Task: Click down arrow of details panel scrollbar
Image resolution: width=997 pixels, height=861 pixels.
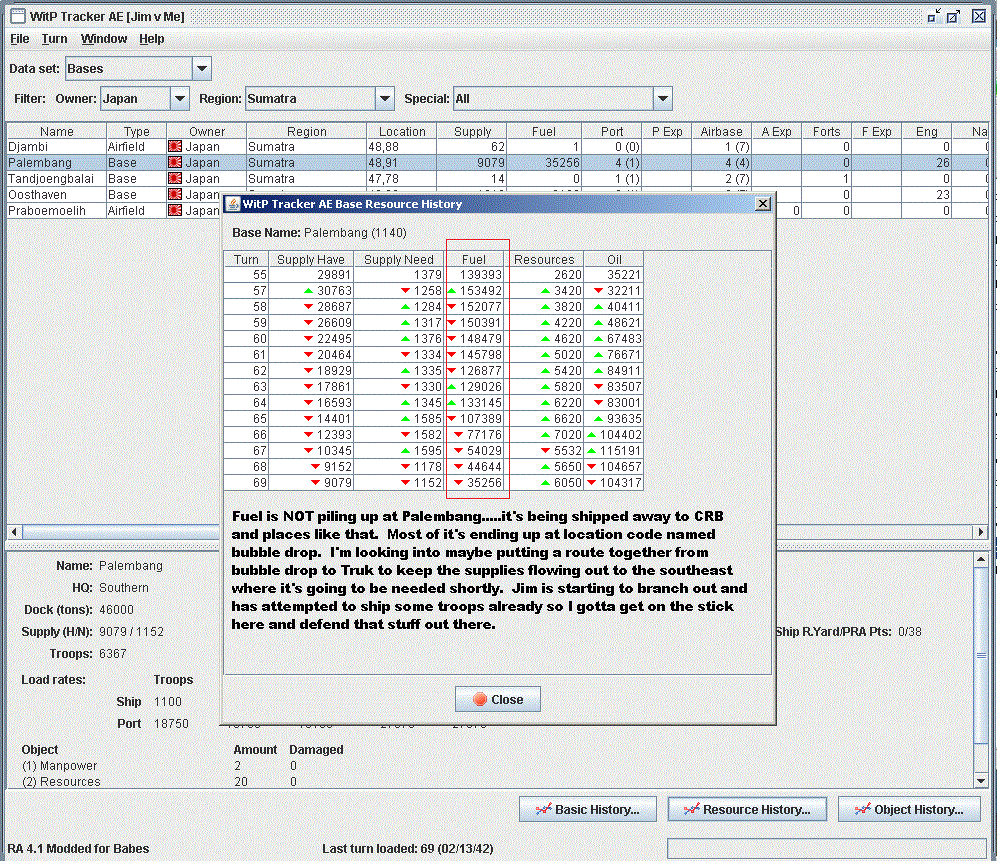Action: click(980, 780)
